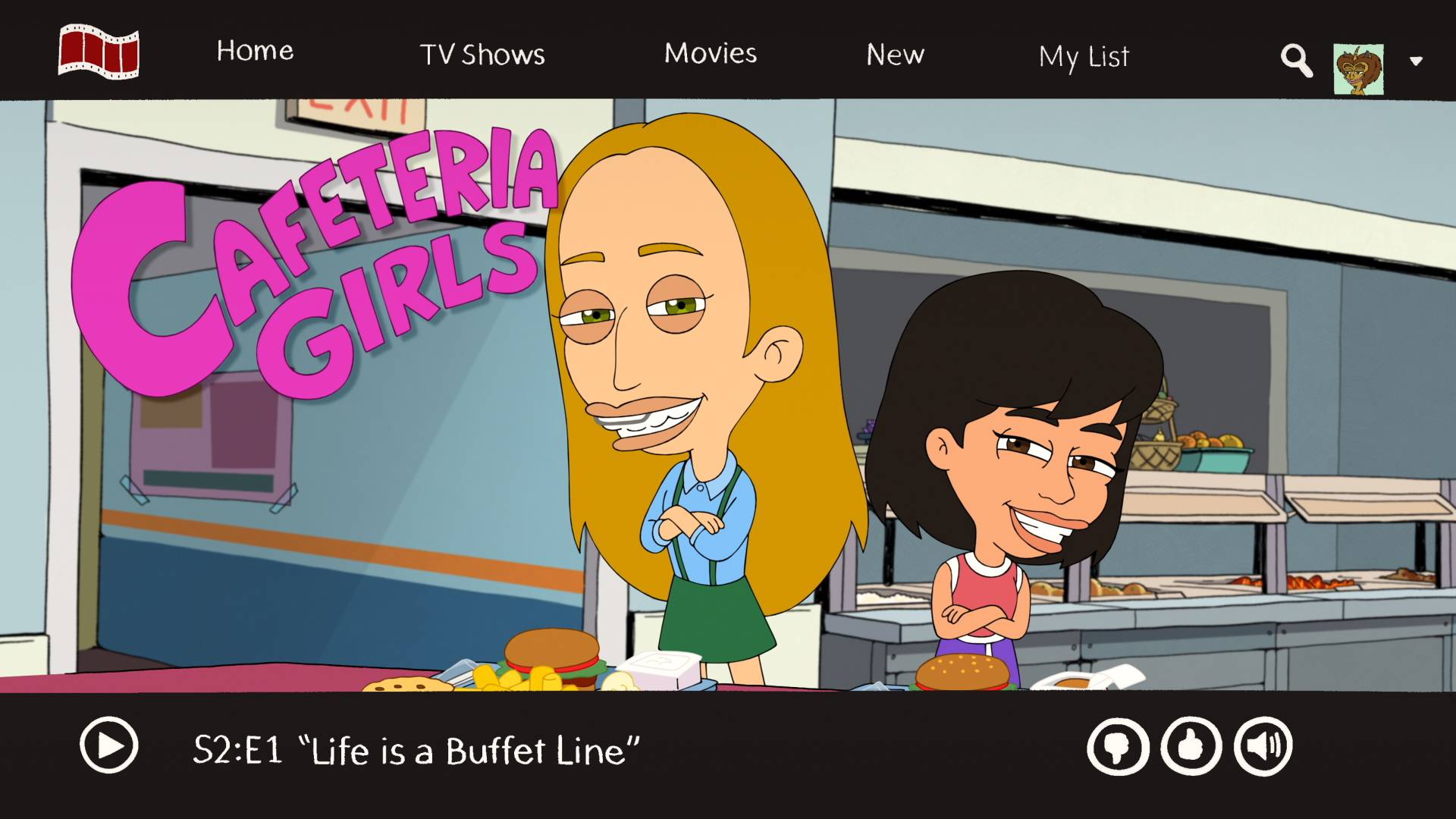1456x819 pixels.
Task: Browse the New releases tab
Action: pyautogui.click(x=895, y=55)
